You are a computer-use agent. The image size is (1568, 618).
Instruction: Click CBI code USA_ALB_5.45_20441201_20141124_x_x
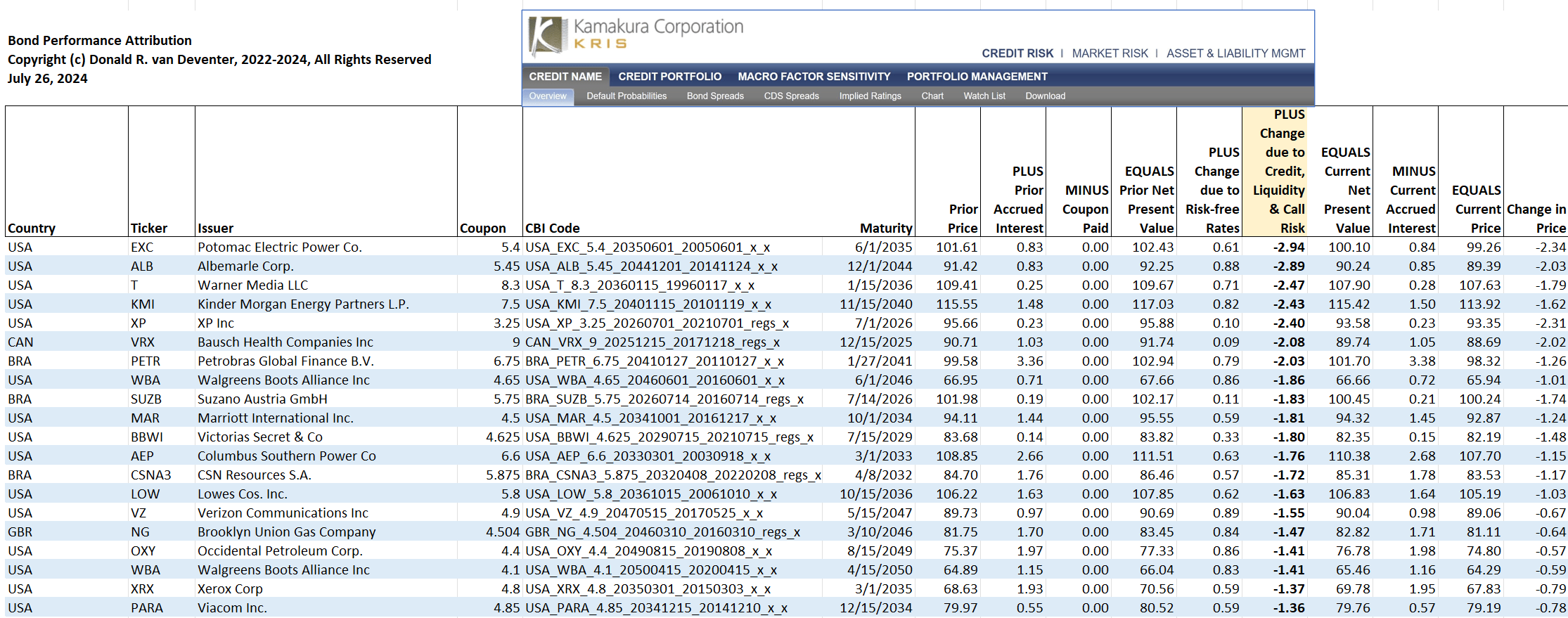point(651,266)
